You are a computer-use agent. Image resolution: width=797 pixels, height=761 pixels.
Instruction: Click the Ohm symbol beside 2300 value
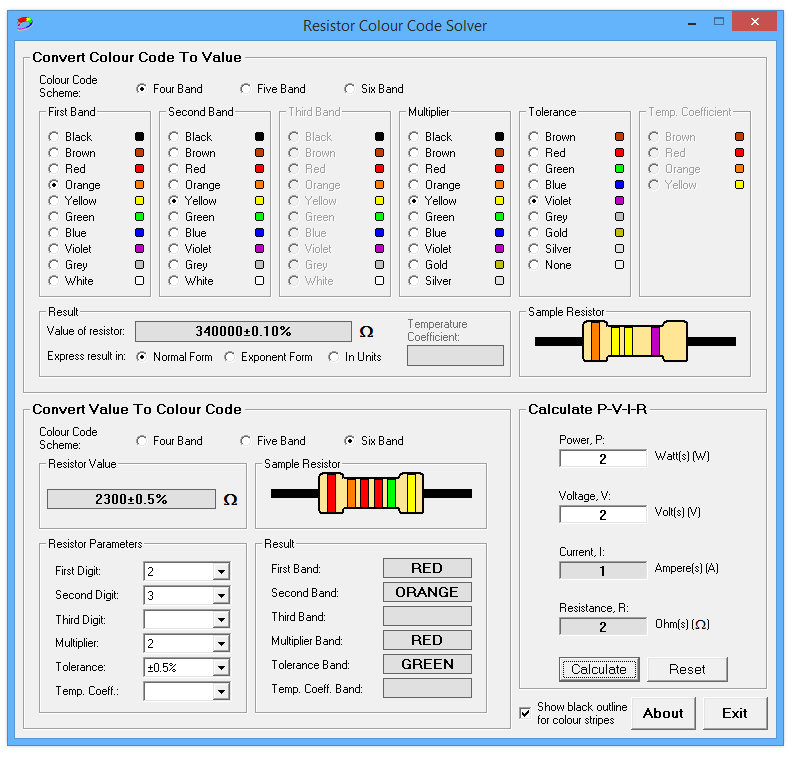click(230, 500)
